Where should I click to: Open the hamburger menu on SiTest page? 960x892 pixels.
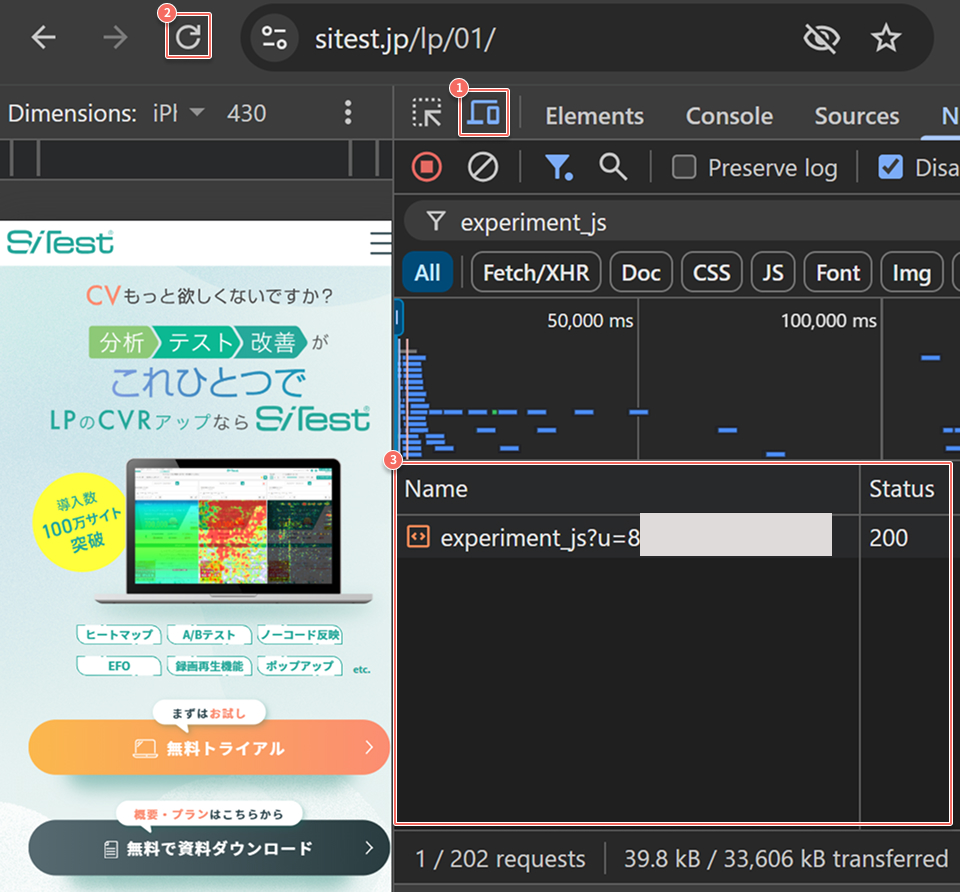click(x=380, y=243)
